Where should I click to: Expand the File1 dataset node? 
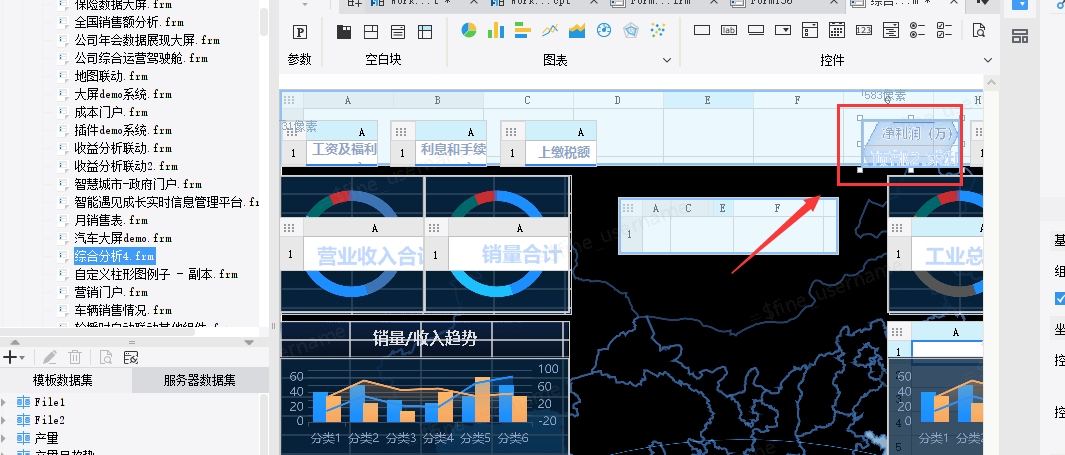coord(4,402)
